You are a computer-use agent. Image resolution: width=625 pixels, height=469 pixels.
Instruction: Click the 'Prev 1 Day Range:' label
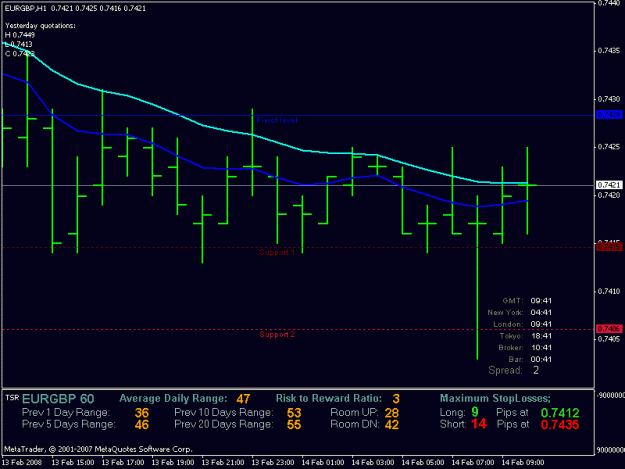coord(66,412)
